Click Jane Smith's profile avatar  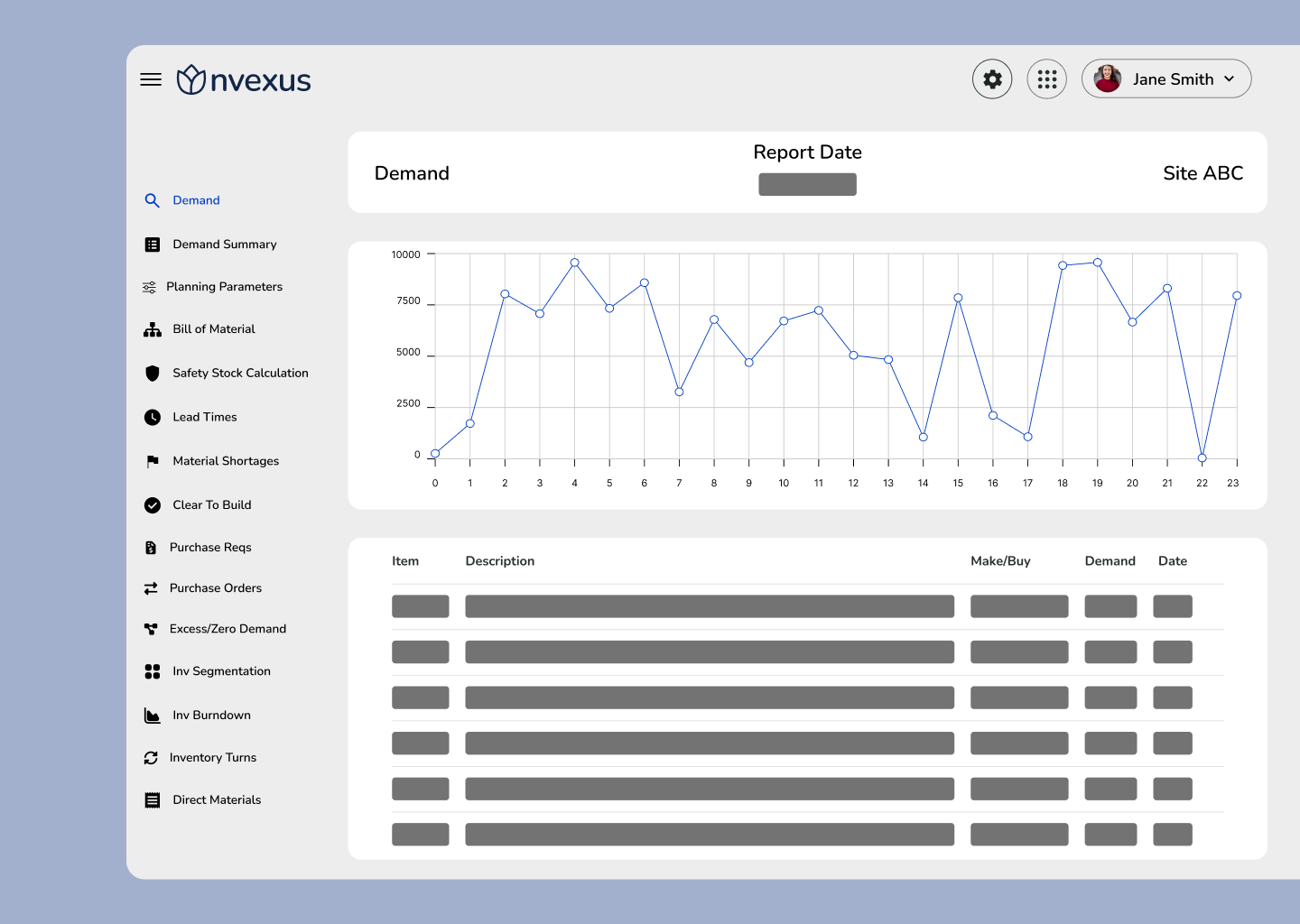coord(1108,79)
